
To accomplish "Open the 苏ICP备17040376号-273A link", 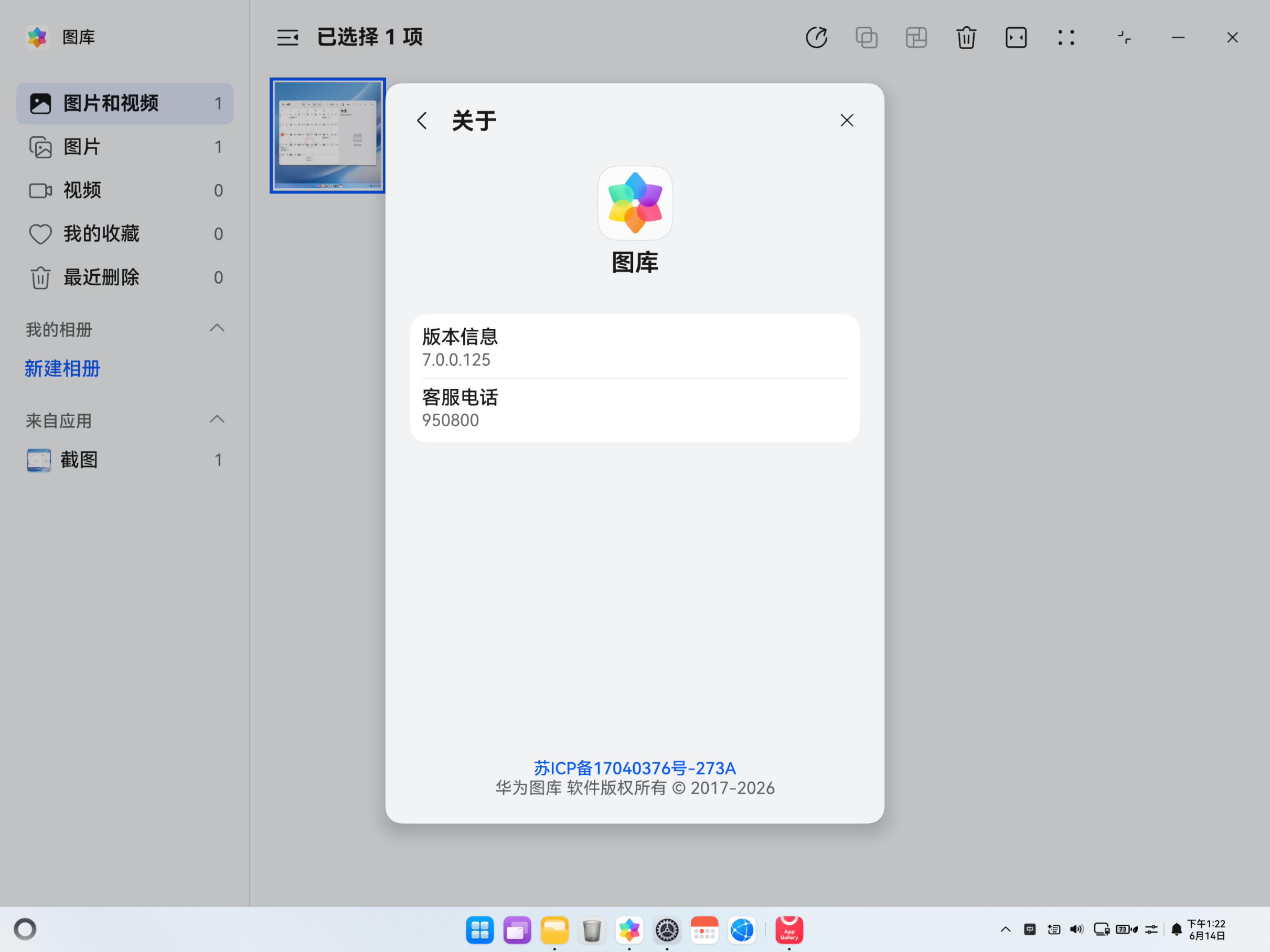I will click(635, 768).
